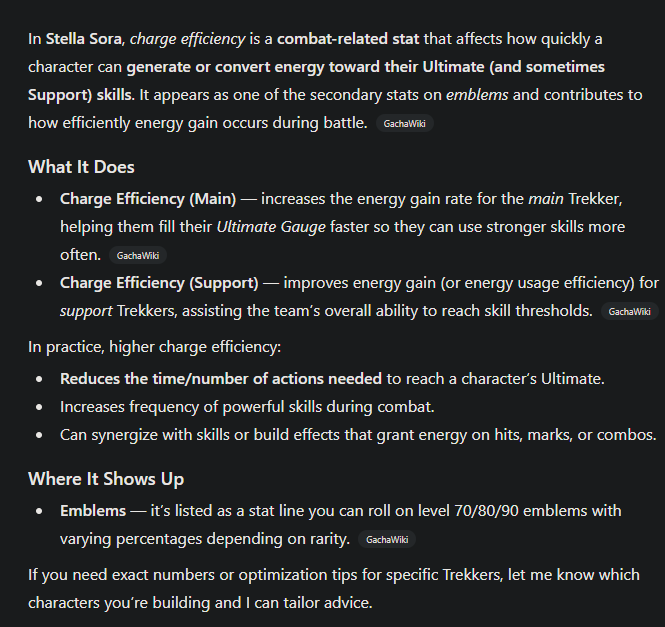Open the GachaWiki citation after the intro paragraph
This screenshot has height=627, width=665.
coord(406,124)
